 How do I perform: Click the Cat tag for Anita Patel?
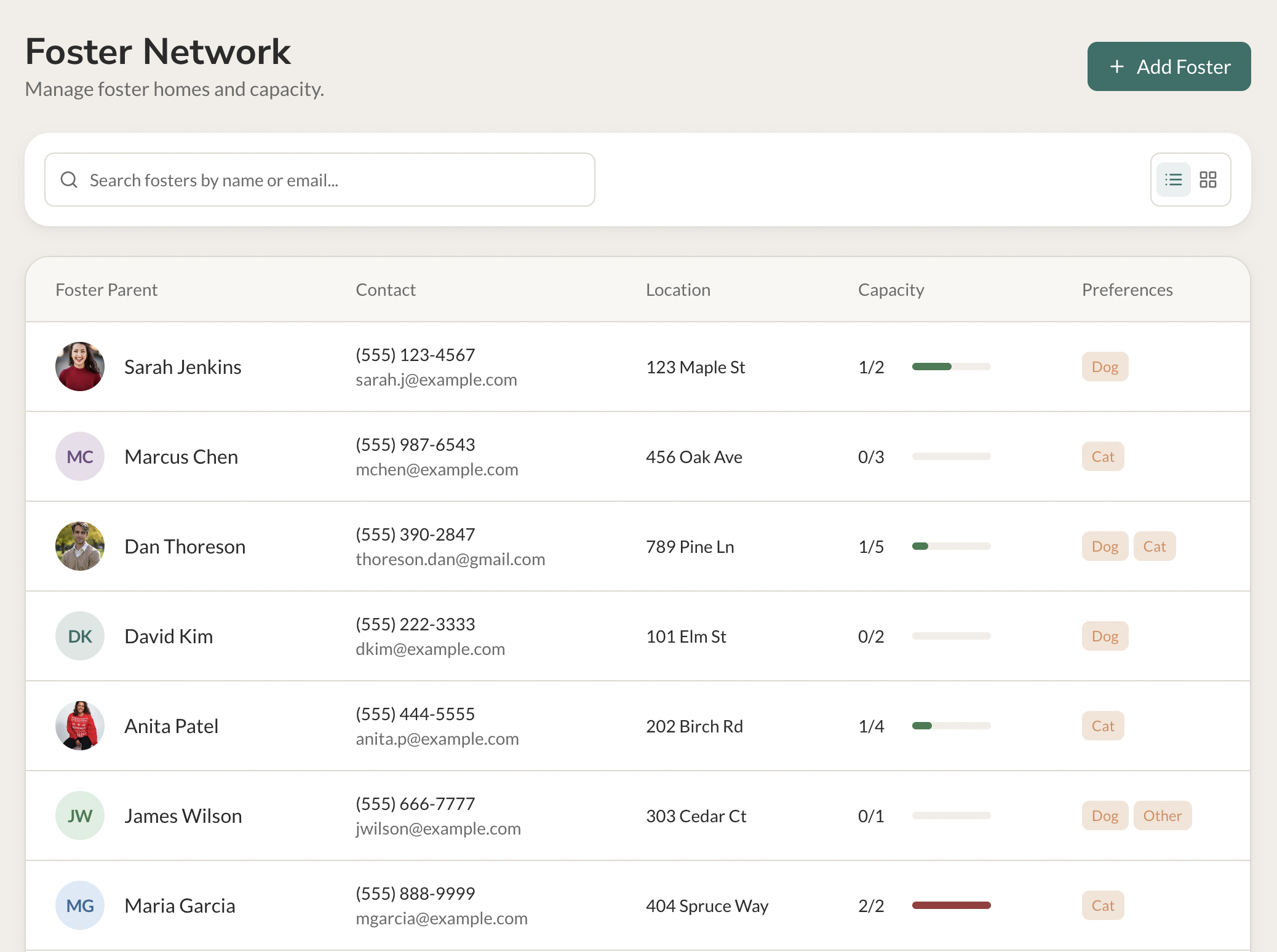pos(1103,726)
